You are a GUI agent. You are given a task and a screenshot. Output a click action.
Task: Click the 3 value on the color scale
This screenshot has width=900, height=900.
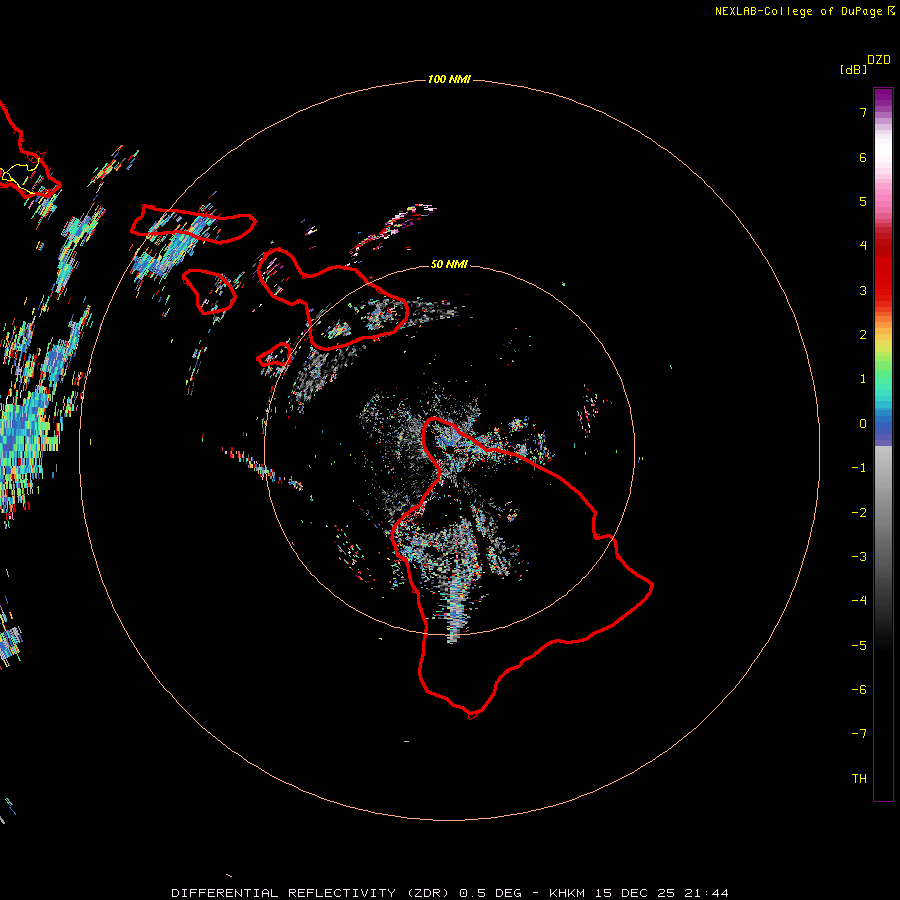pyautogui.click(x=863, y=290)
